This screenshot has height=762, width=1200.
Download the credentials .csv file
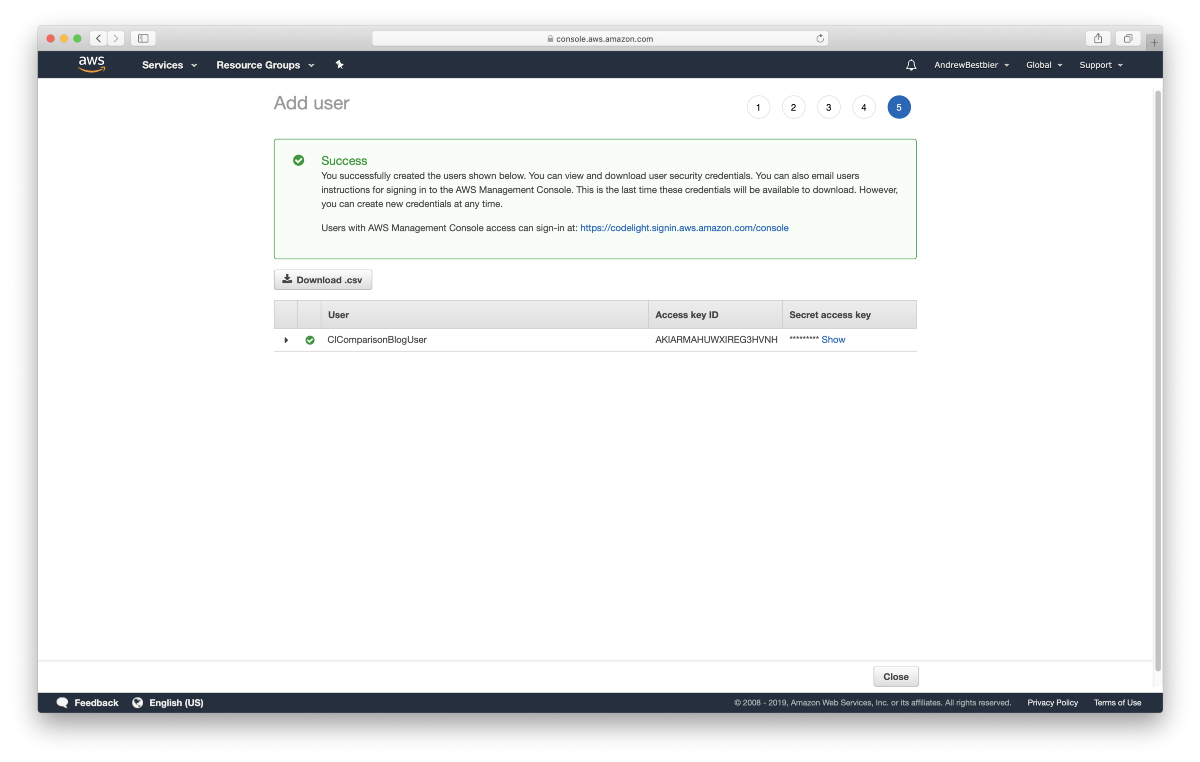click(x=323, y=280)
